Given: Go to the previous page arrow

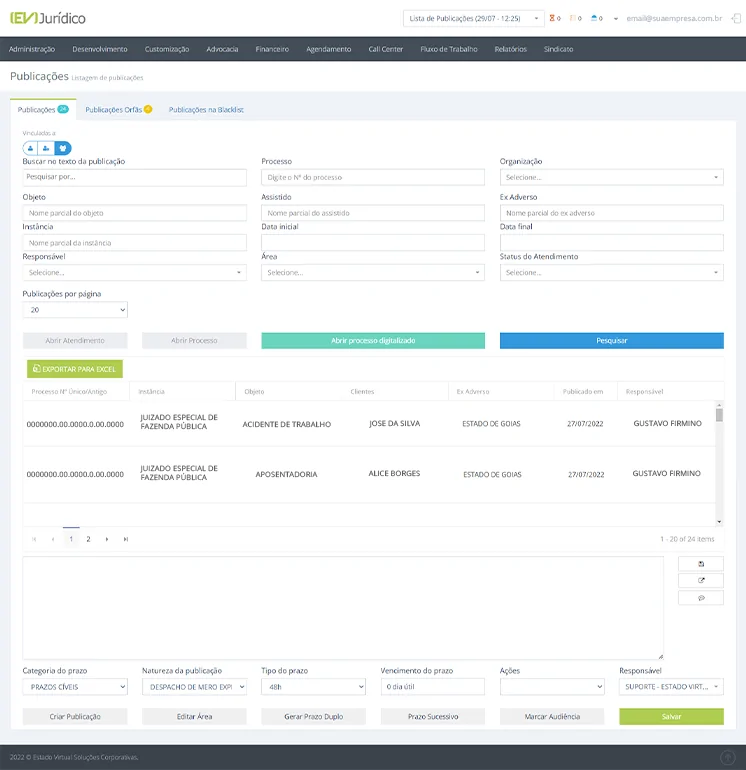Looking at the screenshot, I should click(53, 539).
